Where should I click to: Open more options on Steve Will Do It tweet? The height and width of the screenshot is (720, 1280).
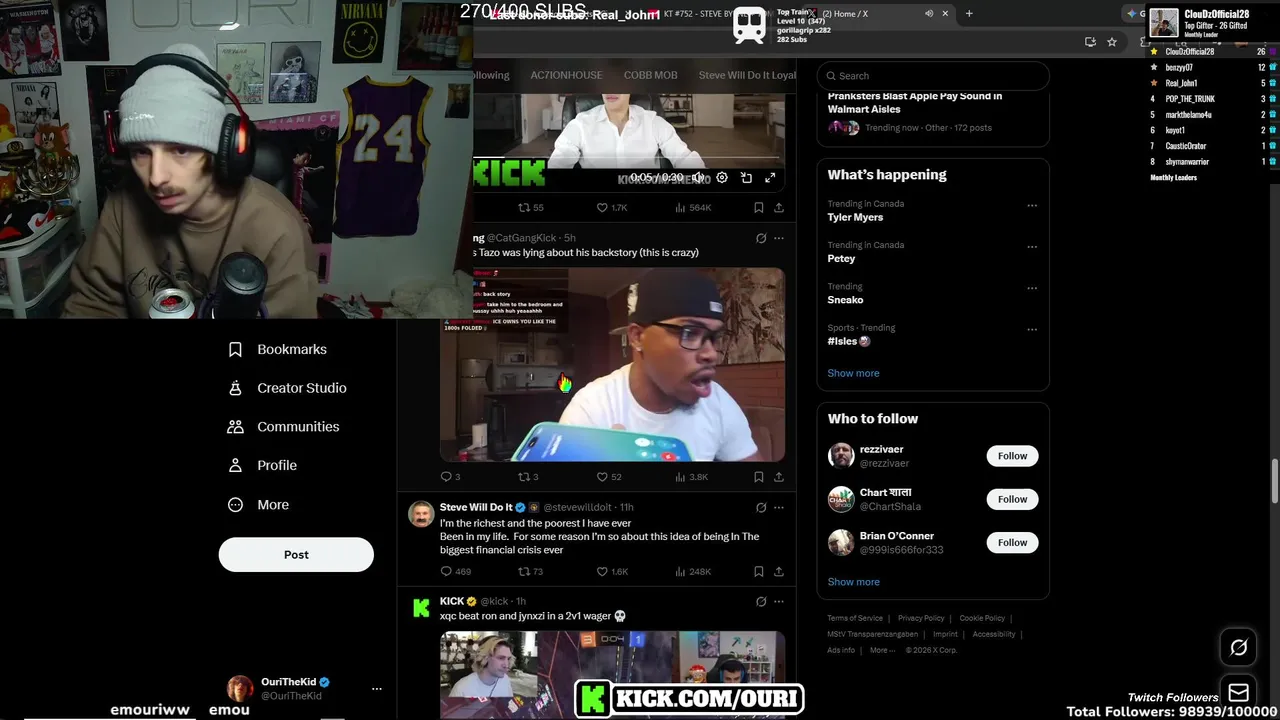(779, 507)
